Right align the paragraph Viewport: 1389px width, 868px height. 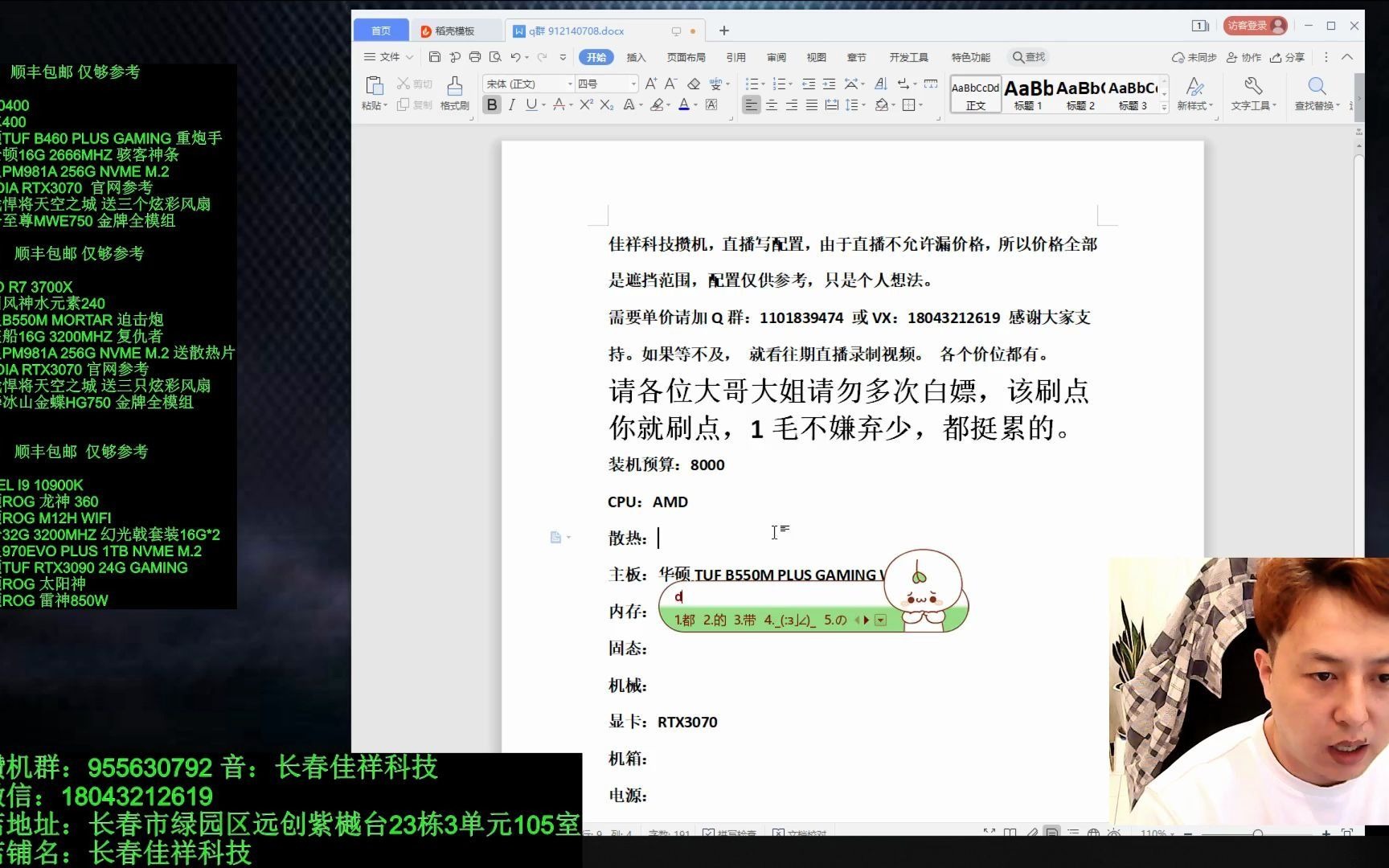pyautogui.click(x=792, y=104)
